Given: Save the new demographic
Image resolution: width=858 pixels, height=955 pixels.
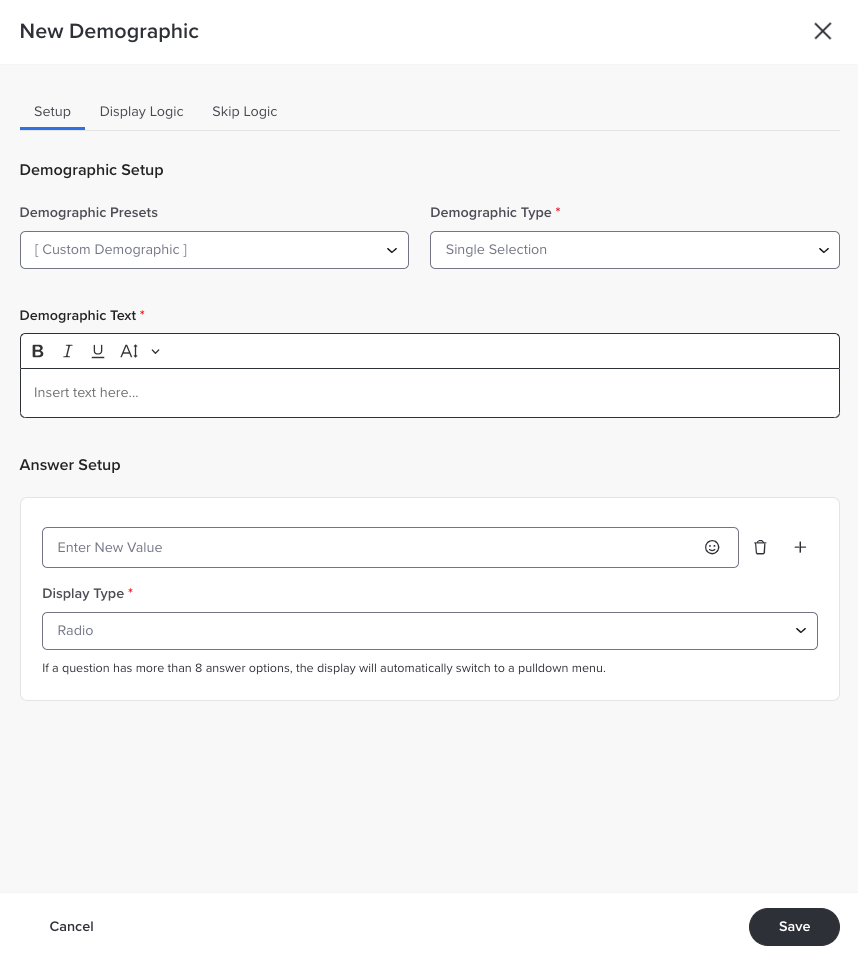Looking at the screenshot, I should 794,926.
